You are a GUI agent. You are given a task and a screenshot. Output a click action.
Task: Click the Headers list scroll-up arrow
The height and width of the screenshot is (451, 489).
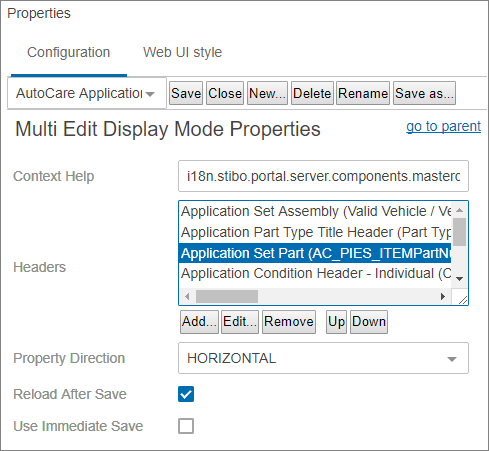click(459, 210)
